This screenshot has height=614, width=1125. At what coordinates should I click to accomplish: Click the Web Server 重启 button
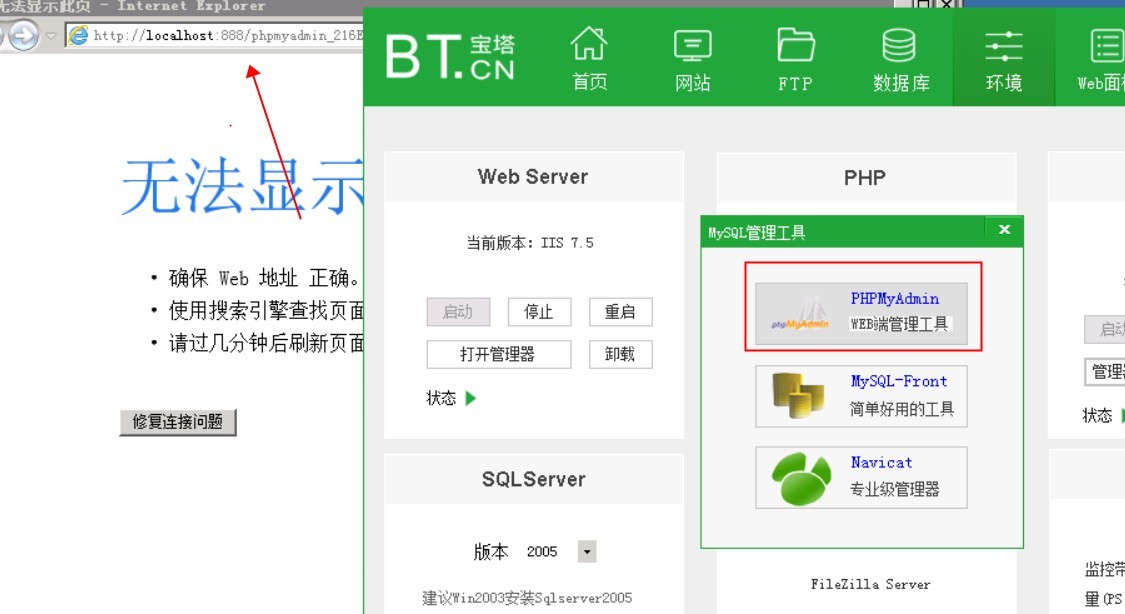click(x=621, y=312)
